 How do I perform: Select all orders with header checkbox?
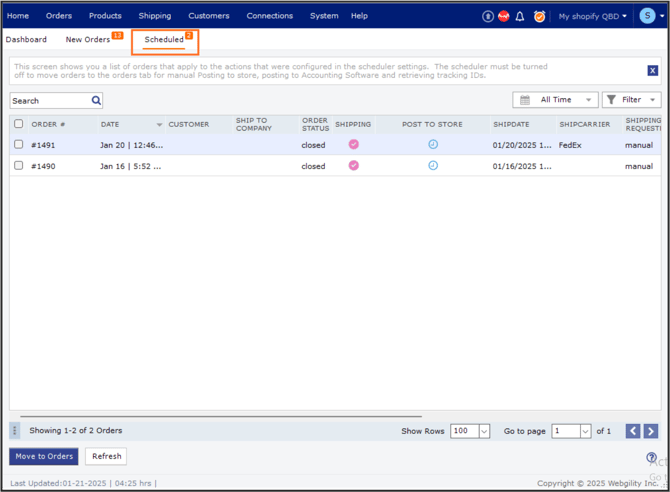point(18,124)
